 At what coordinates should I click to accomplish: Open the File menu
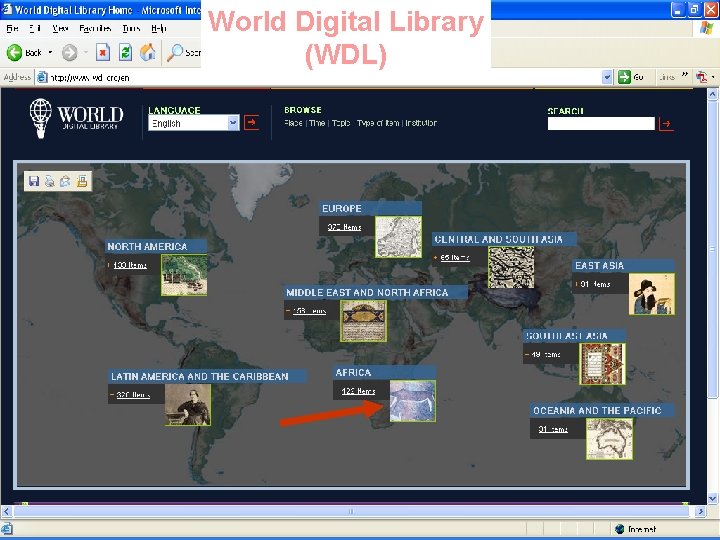[12, 28]
